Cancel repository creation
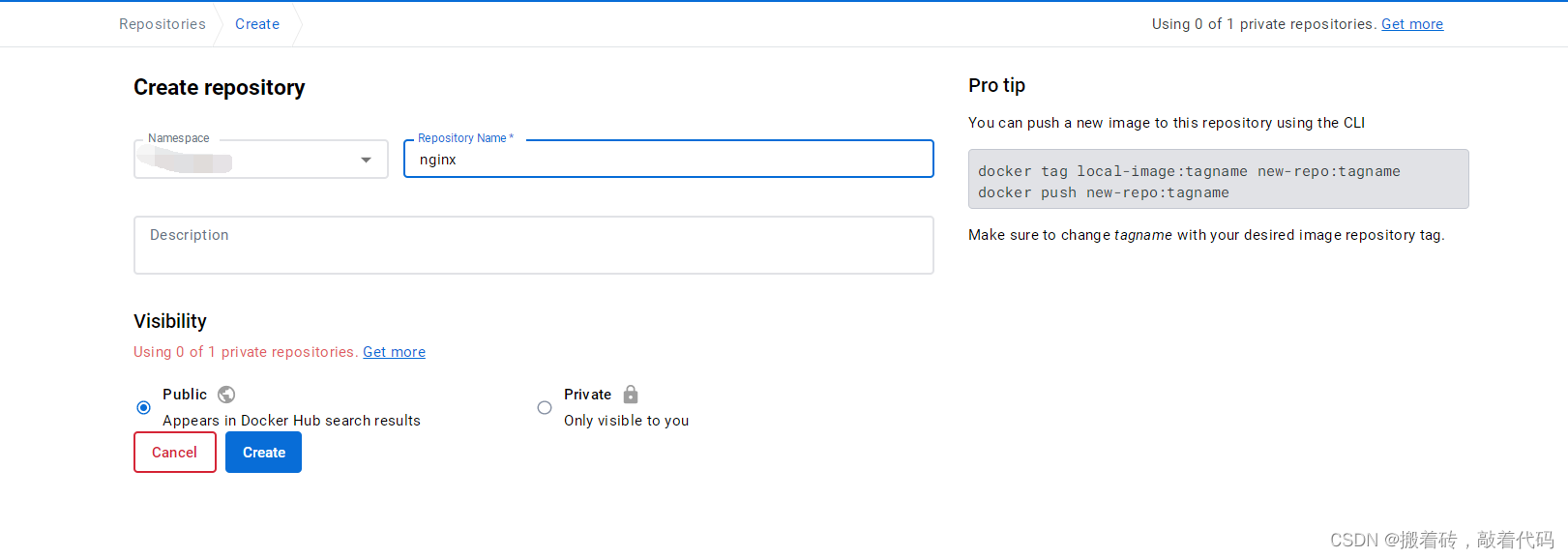The height and width of the screenshot is (558, 1568). click(175, 453)
